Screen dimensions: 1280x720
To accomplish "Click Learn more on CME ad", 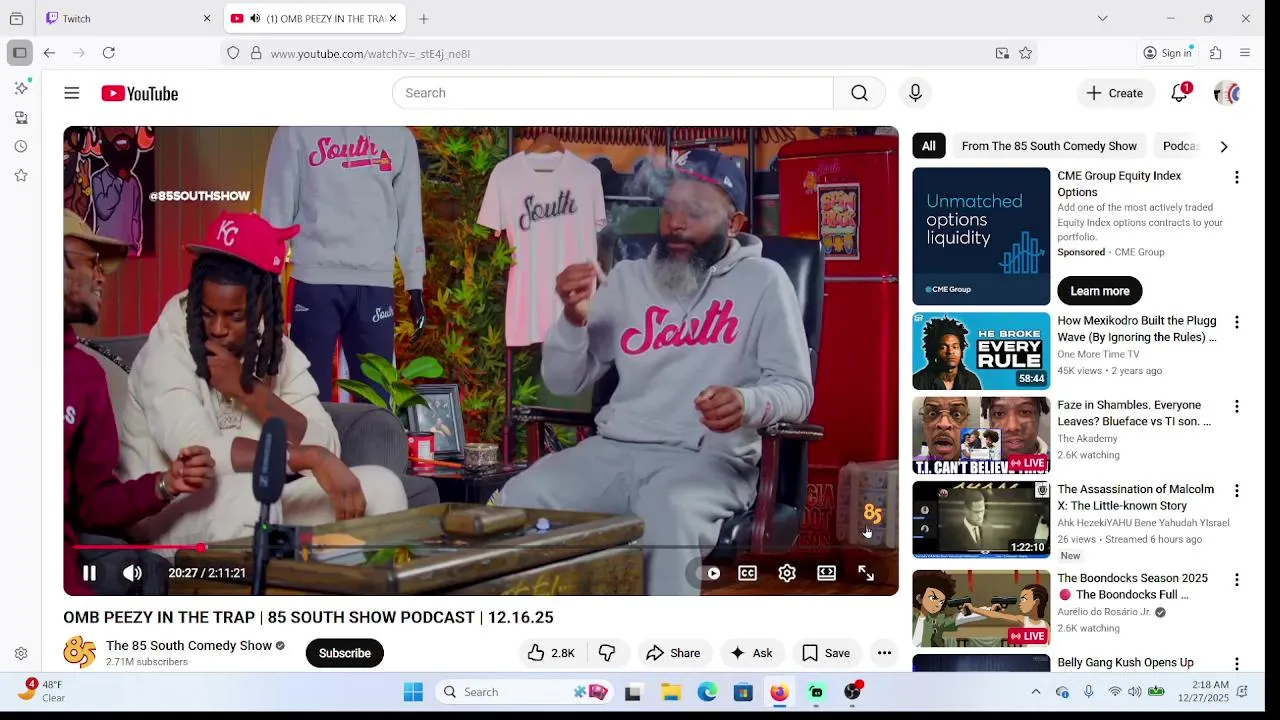I will [x=1100, y=291].
